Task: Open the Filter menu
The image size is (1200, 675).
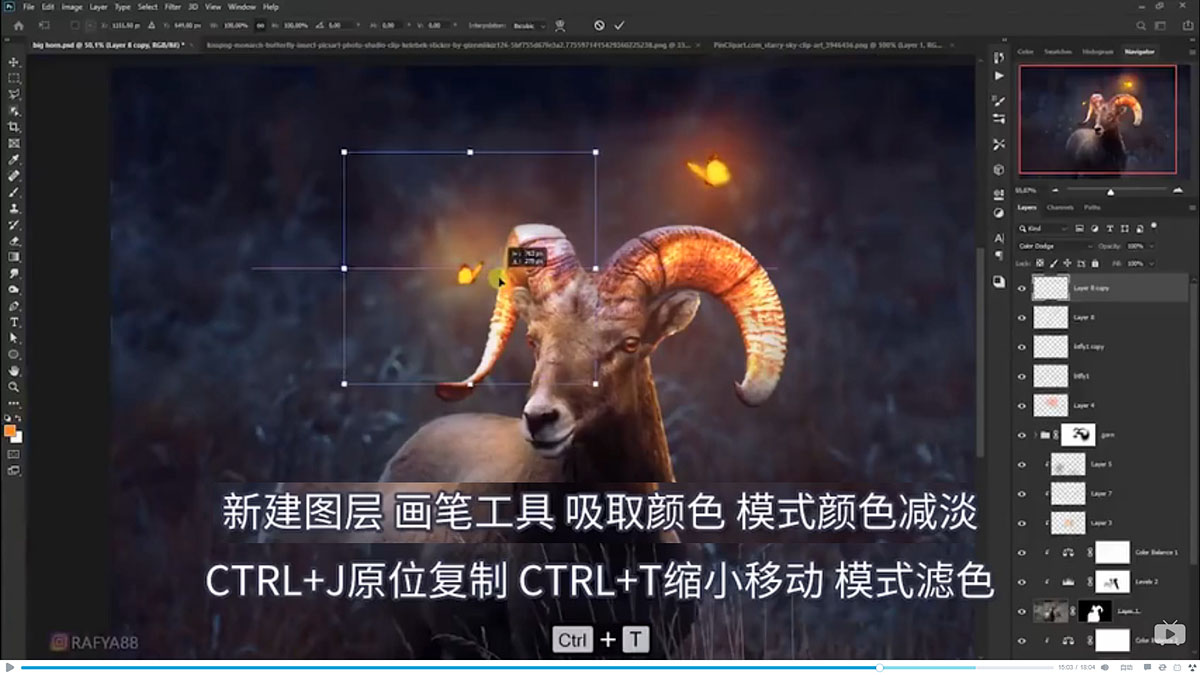Action: click(172, 6)
